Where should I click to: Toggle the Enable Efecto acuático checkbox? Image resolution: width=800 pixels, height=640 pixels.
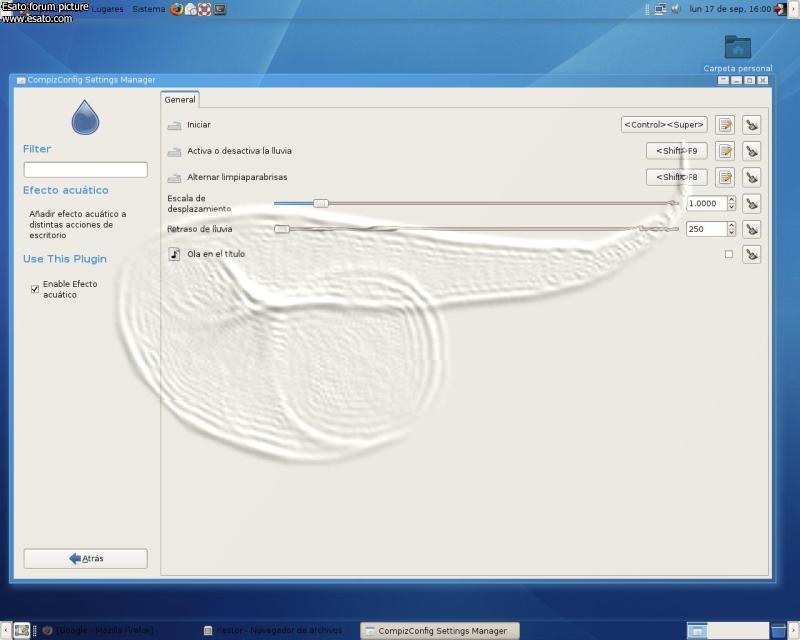click(x=35, y=289)
